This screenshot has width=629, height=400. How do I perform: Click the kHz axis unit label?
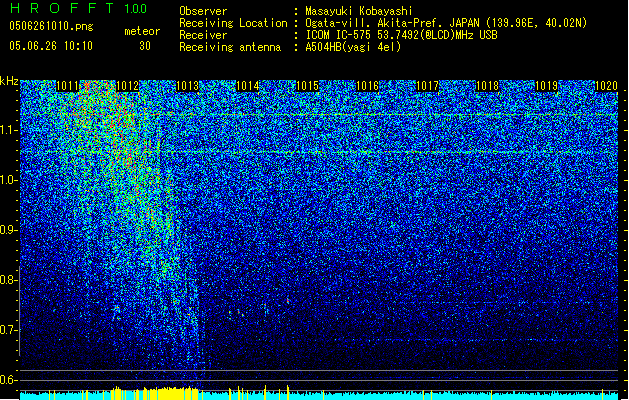pyautogui.click(x=9, y=81)
